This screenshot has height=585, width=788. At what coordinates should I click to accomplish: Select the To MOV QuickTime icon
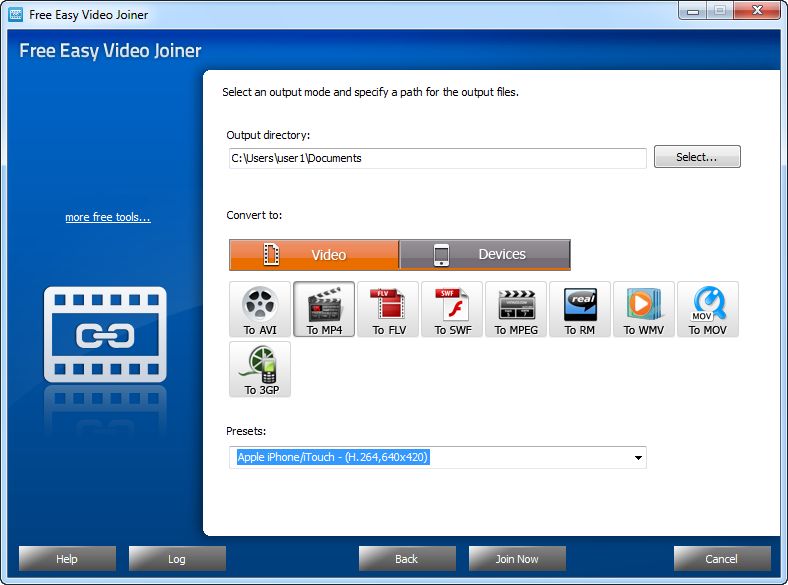click(x=708, y=309)
